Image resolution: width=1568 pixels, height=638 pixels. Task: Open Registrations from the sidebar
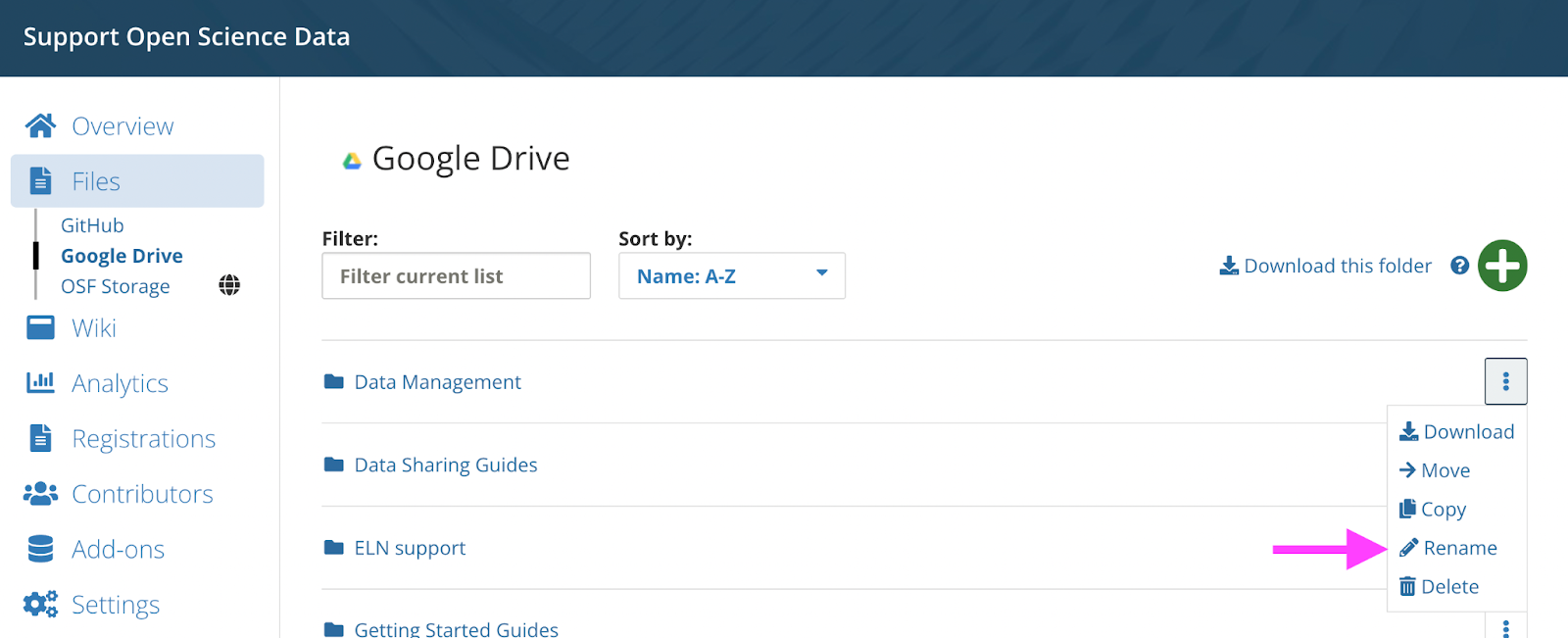(144, 439)
